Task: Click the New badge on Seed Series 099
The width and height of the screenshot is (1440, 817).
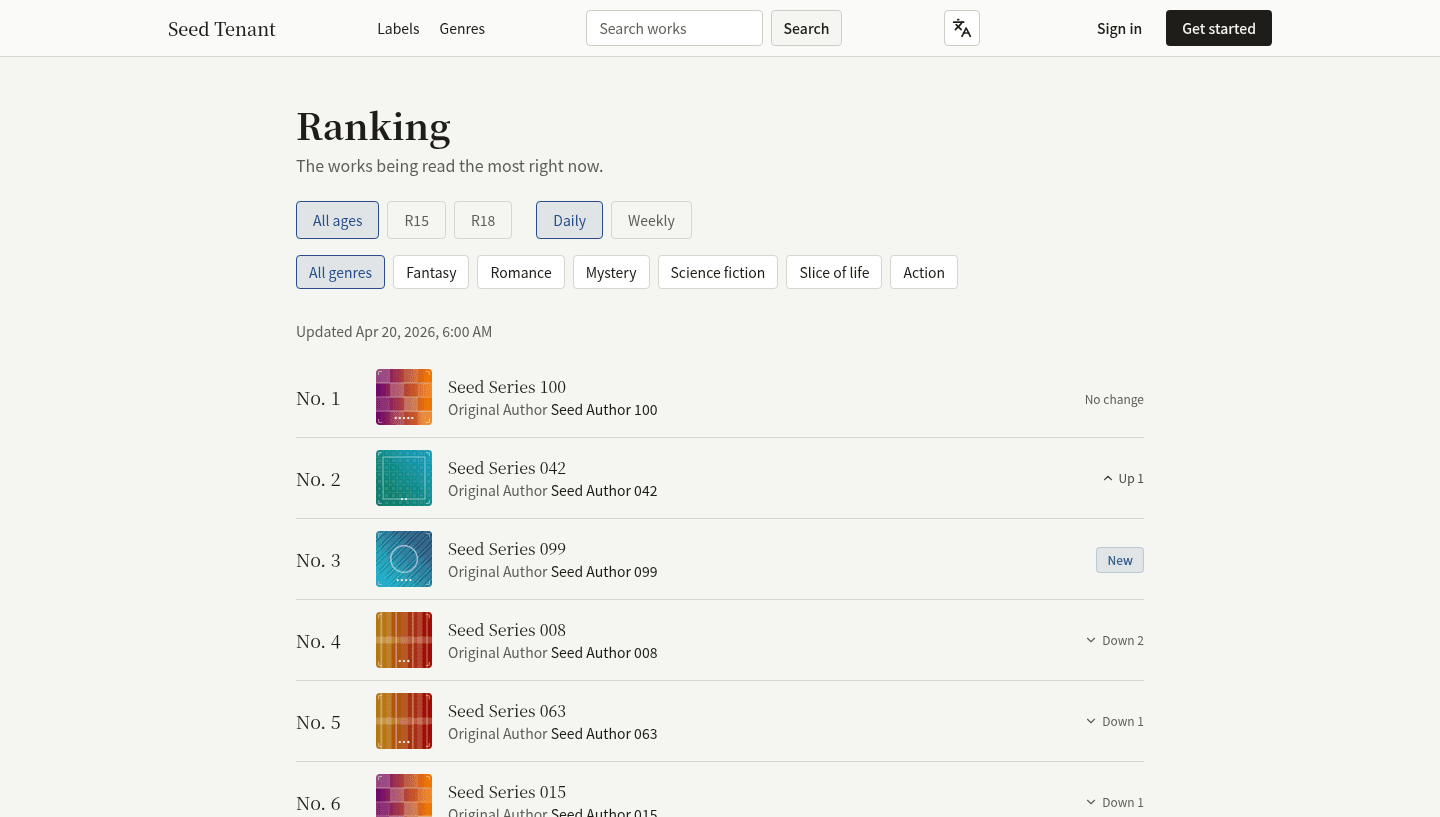Action: coord(1120,560)
